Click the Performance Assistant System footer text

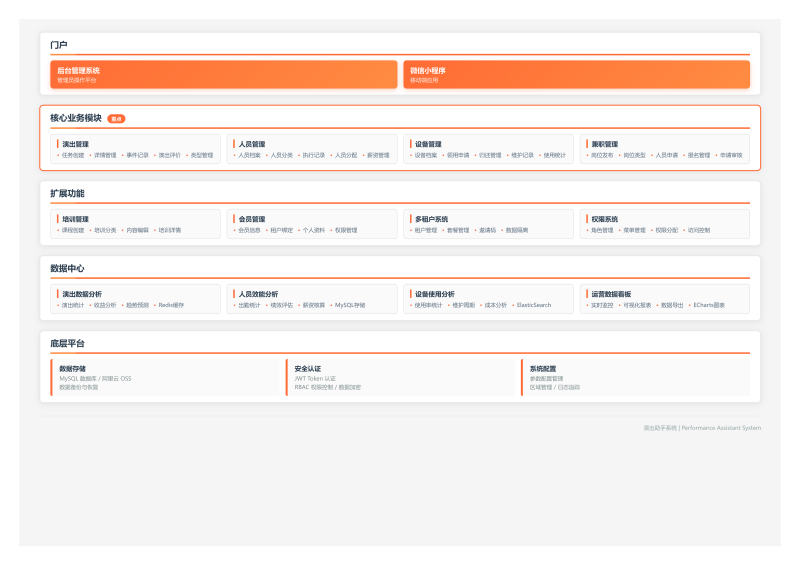tap(721, 428)
